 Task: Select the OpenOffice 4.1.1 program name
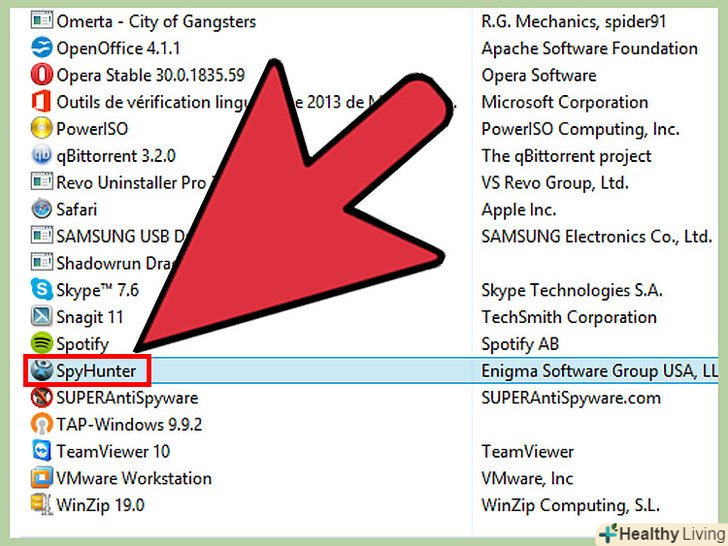point(118,49)
